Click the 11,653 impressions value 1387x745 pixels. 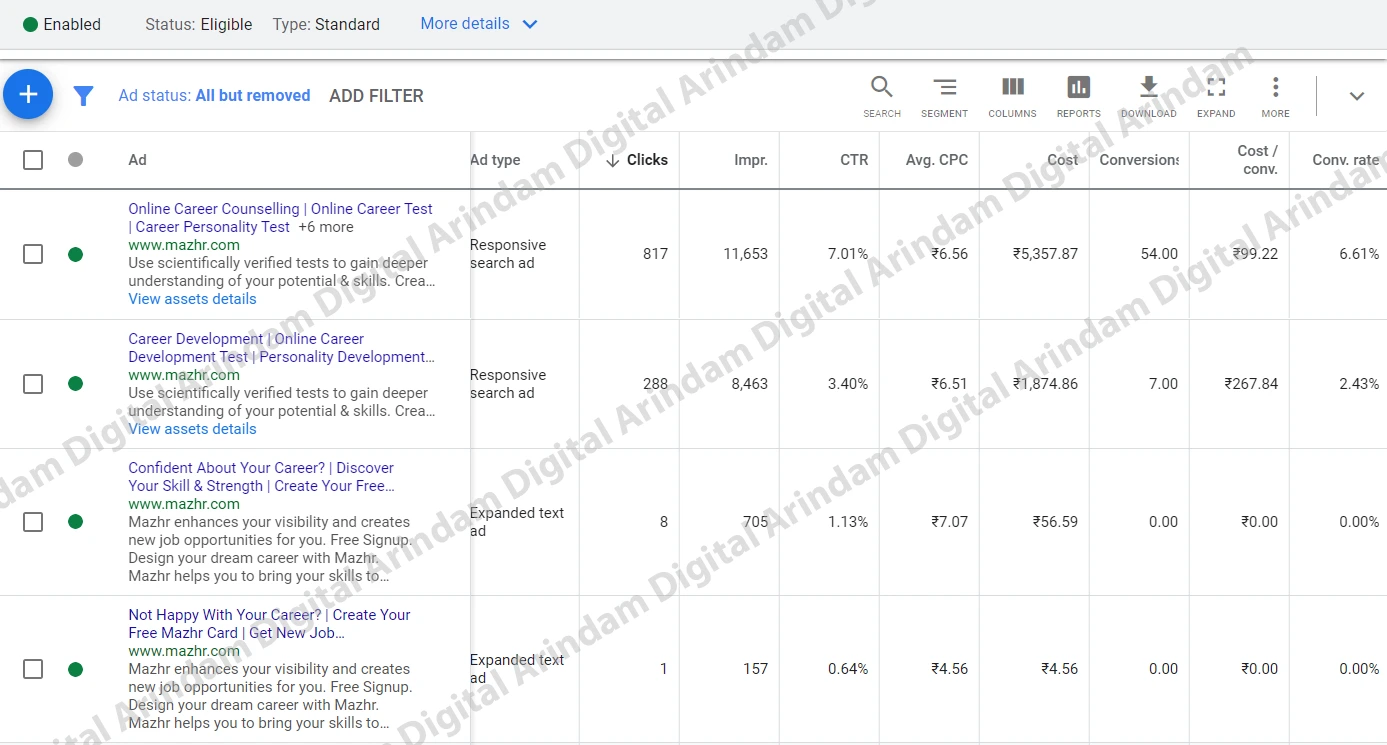(746, 254)
